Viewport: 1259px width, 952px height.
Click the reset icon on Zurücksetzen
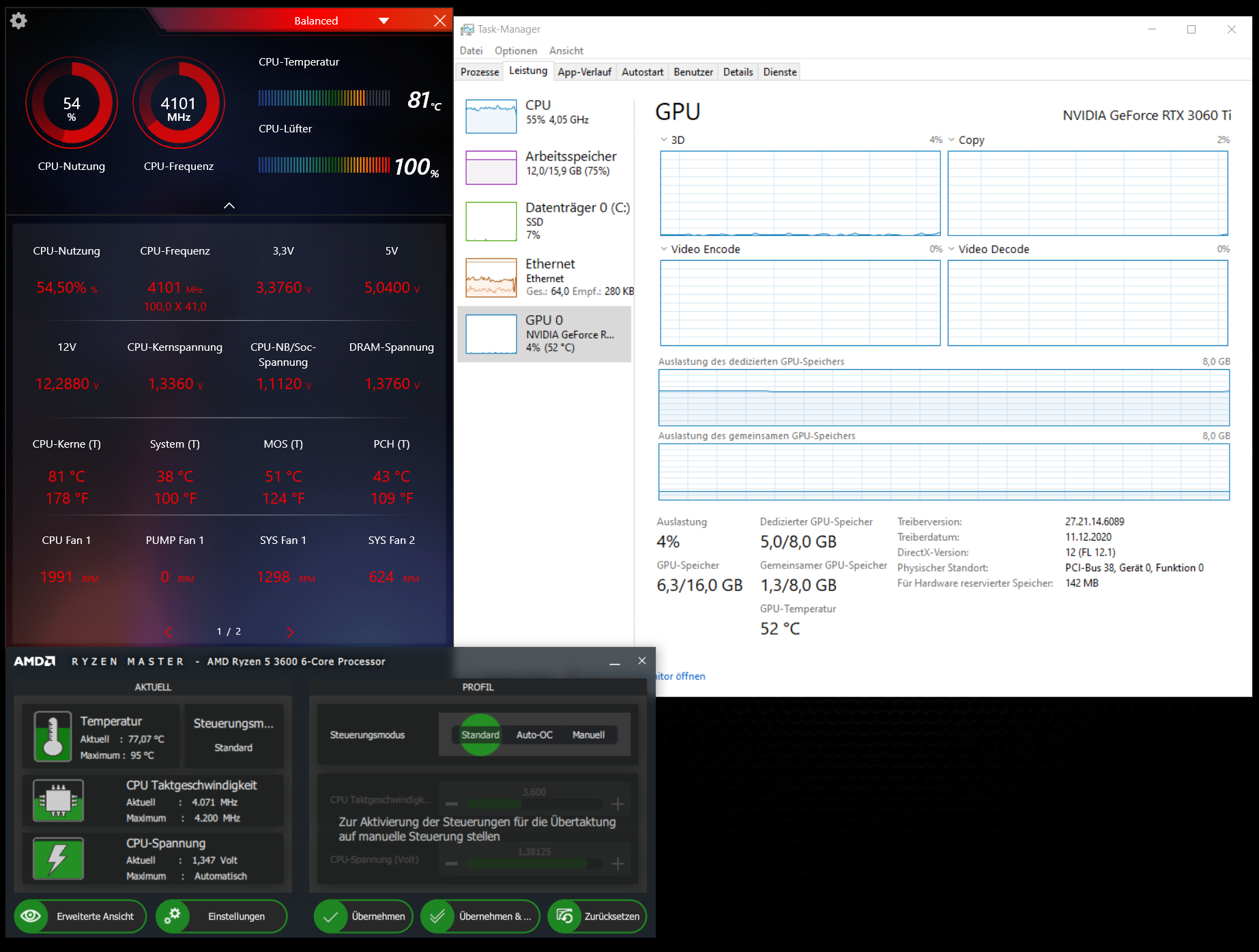(x=564, y=916)
